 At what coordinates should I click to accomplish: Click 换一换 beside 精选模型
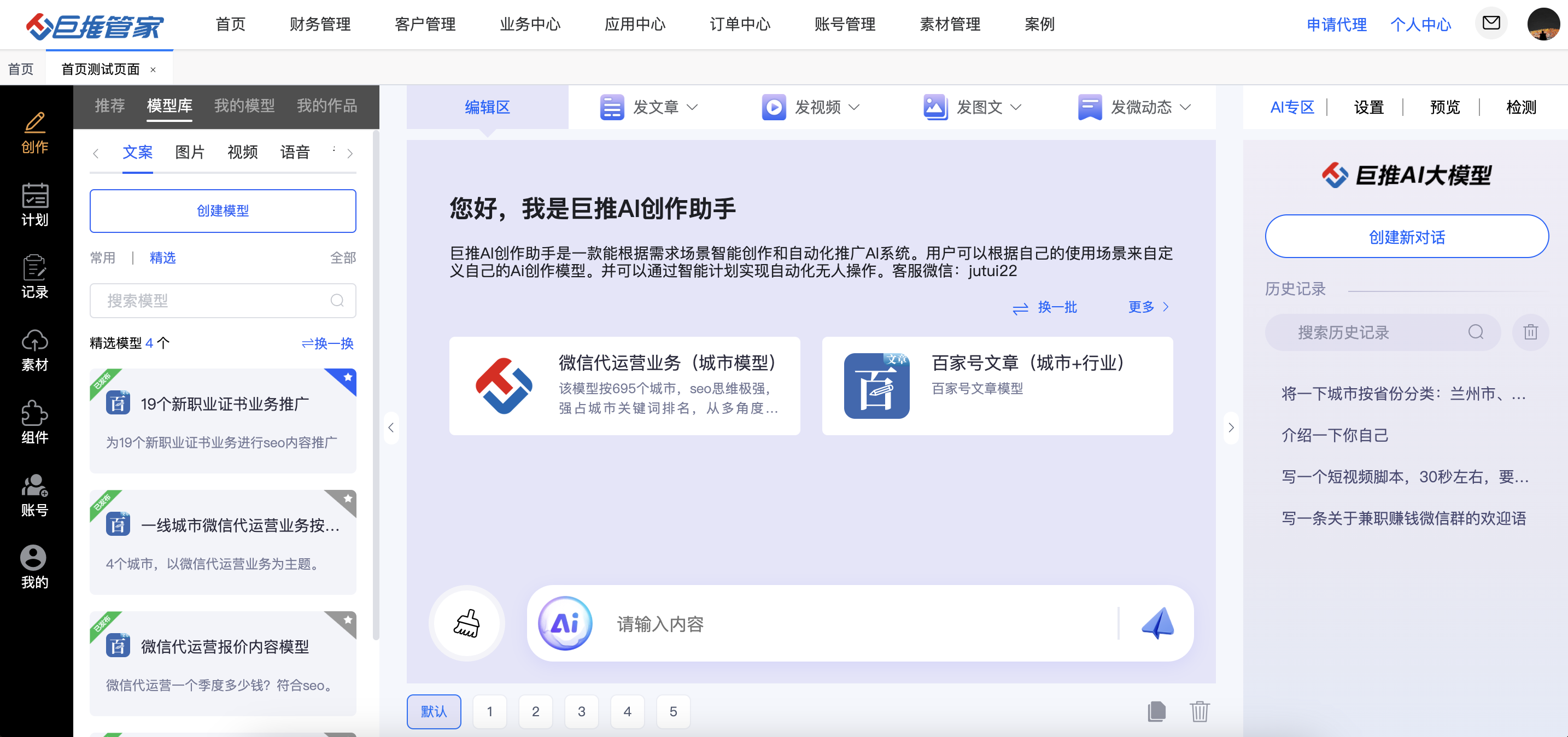coord(327,343)
